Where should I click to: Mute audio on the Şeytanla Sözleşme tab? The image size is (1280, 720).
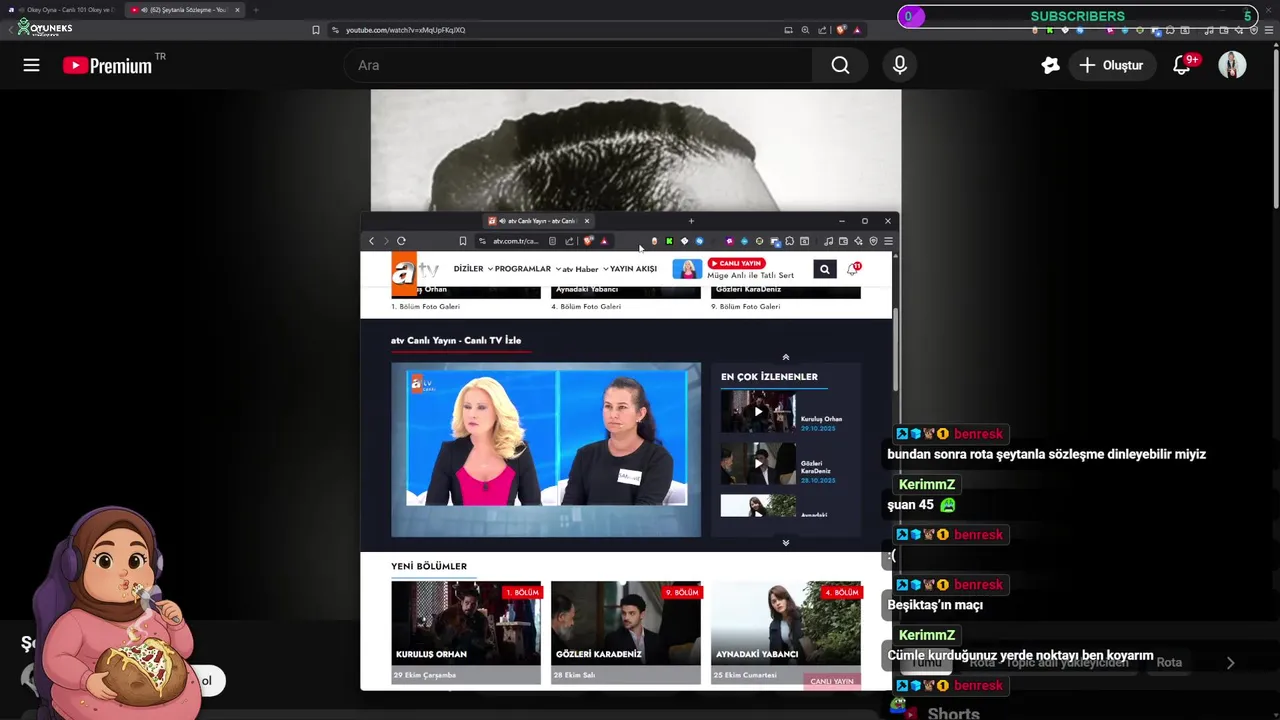[144, 10]
